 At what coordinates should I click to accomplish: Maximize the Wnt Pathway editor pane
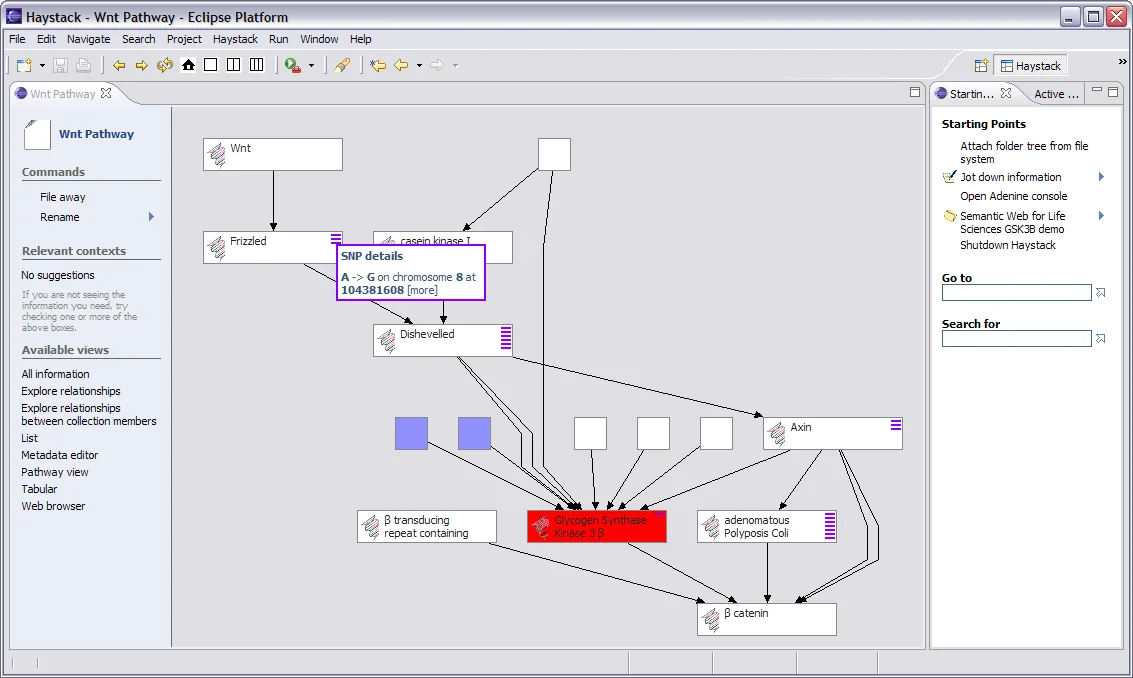point(914,92)
